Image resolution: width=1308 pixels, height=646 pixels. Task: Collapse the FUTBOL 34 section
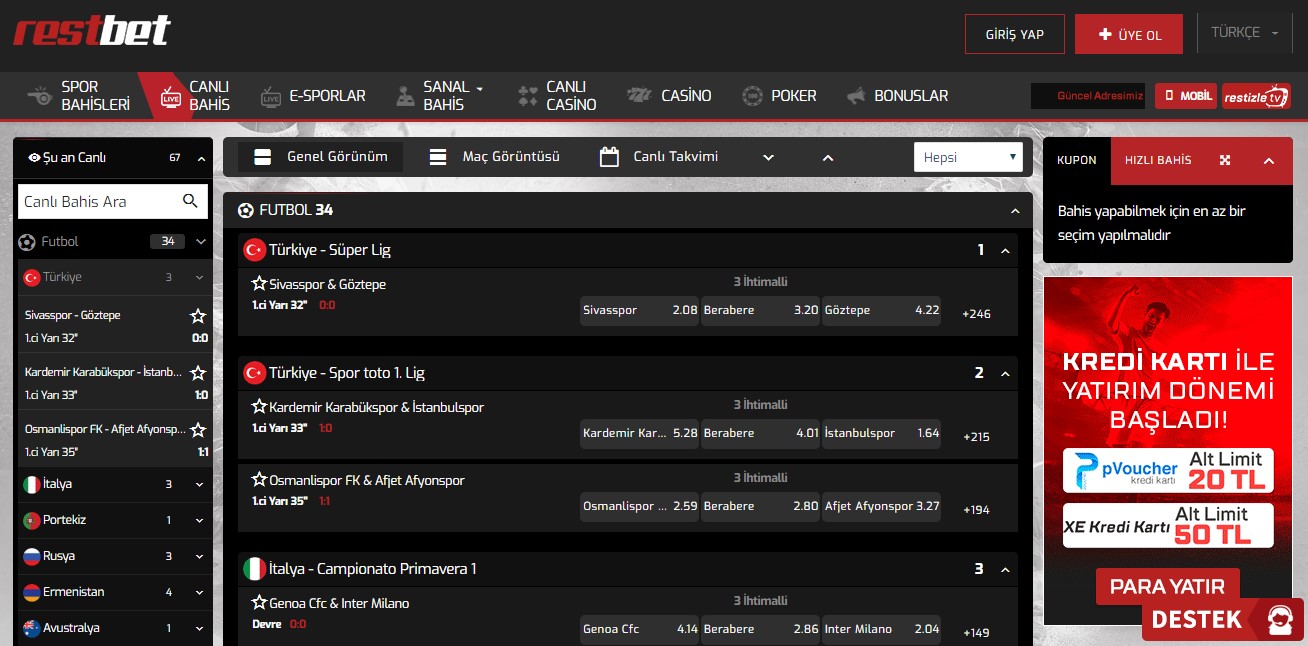point(1016,211)
